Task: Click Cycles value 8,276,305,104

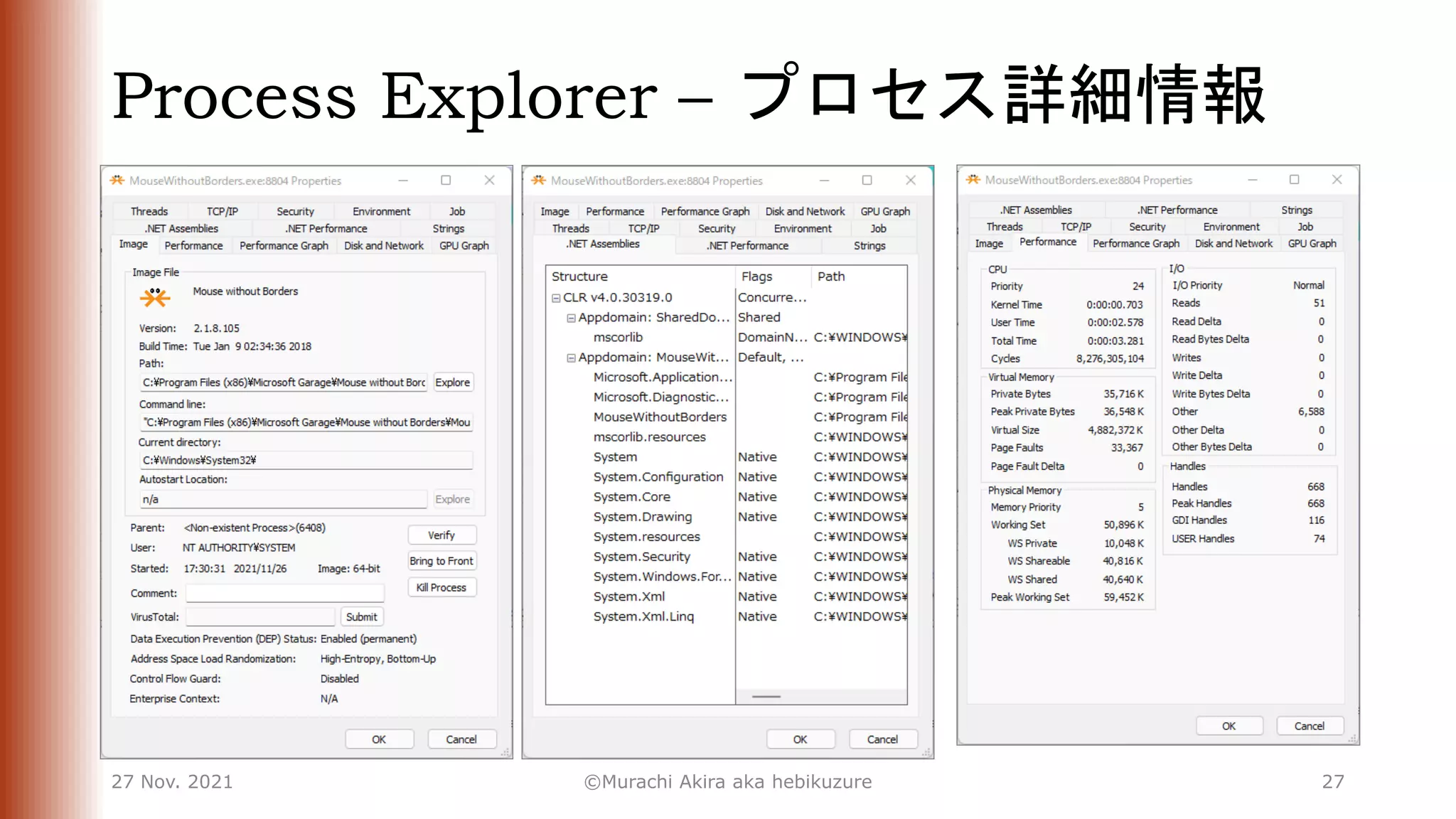Action: pyautogui.click(x=1110, y=359)
